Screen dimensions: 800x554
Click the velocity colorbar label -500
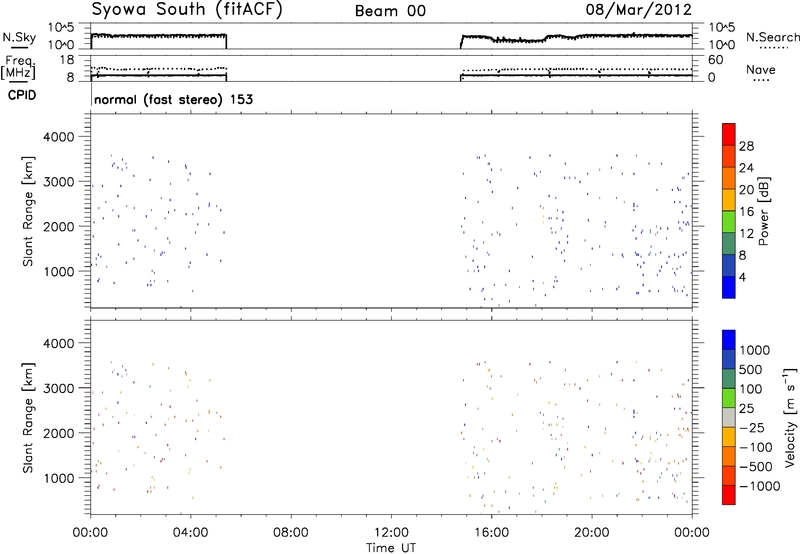coord(756,466)
